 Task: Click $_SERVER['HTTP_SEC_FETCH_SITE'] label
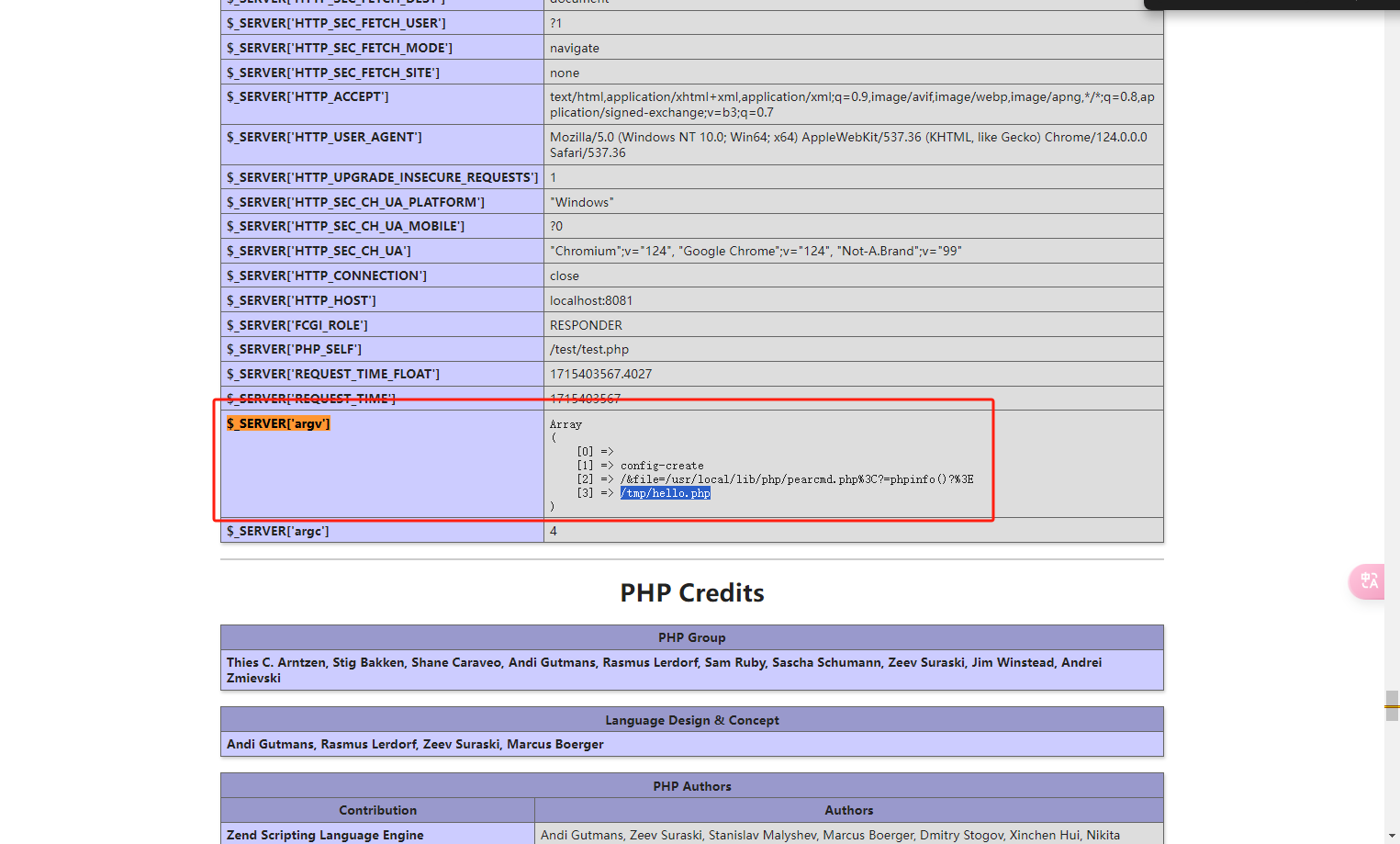tap(333, 73)
